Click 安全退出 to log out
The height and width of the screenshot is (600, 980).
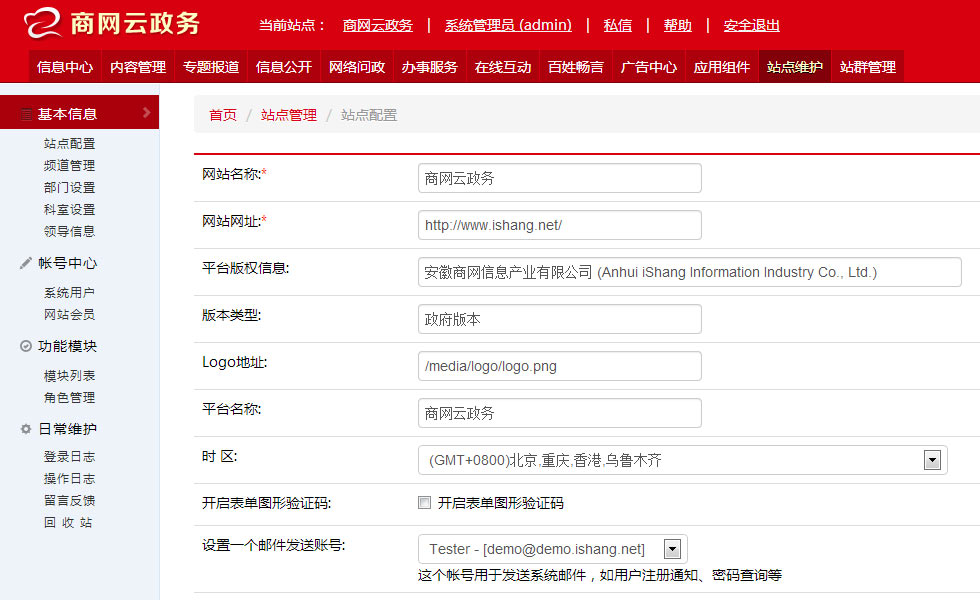tap(752, 25)
